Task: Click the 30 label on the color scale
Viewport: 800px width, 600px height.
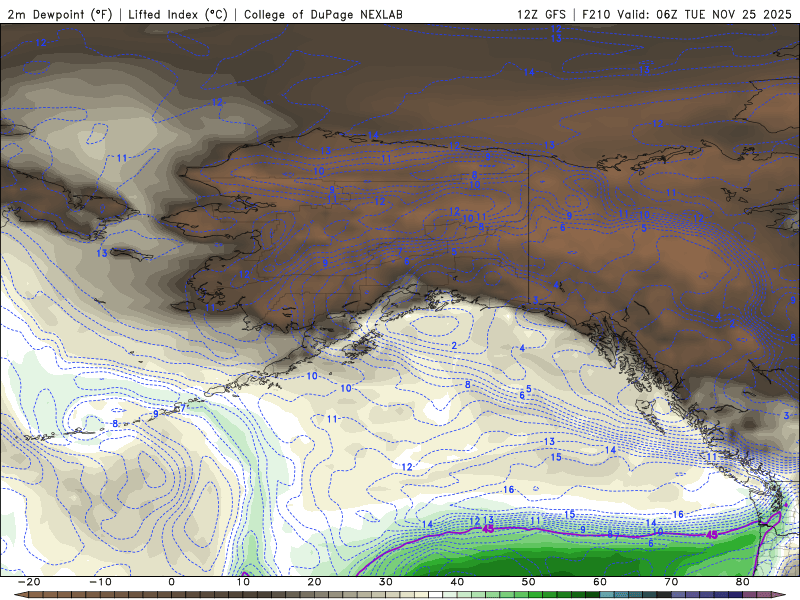Action: click(386, 582)
